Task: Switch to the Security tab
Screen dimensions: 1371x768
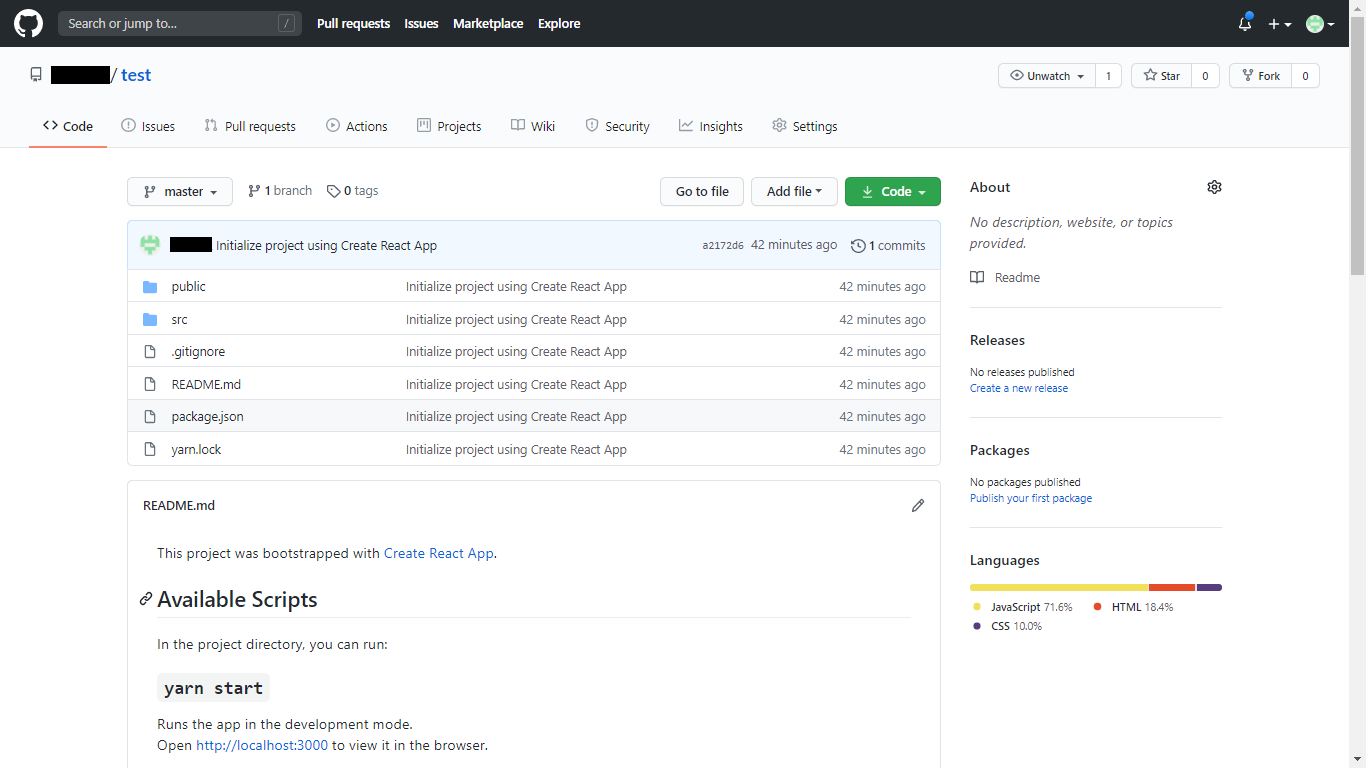Action: (617, 126)
